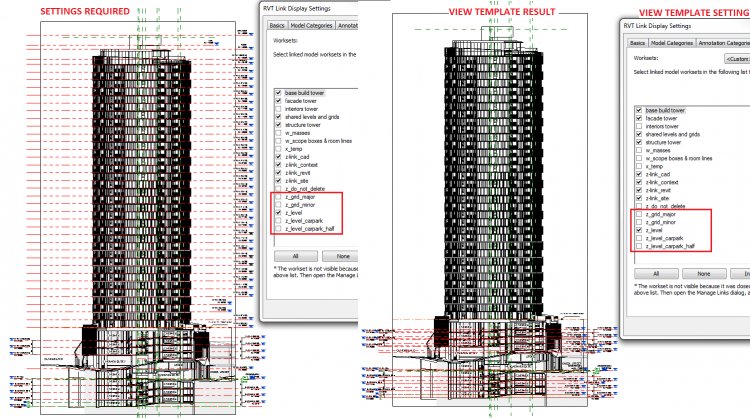Check 'z_do_not_delete' in Settings Required dialog
Image resolution: width=750 pixels, height=418 pixels.
278,189
